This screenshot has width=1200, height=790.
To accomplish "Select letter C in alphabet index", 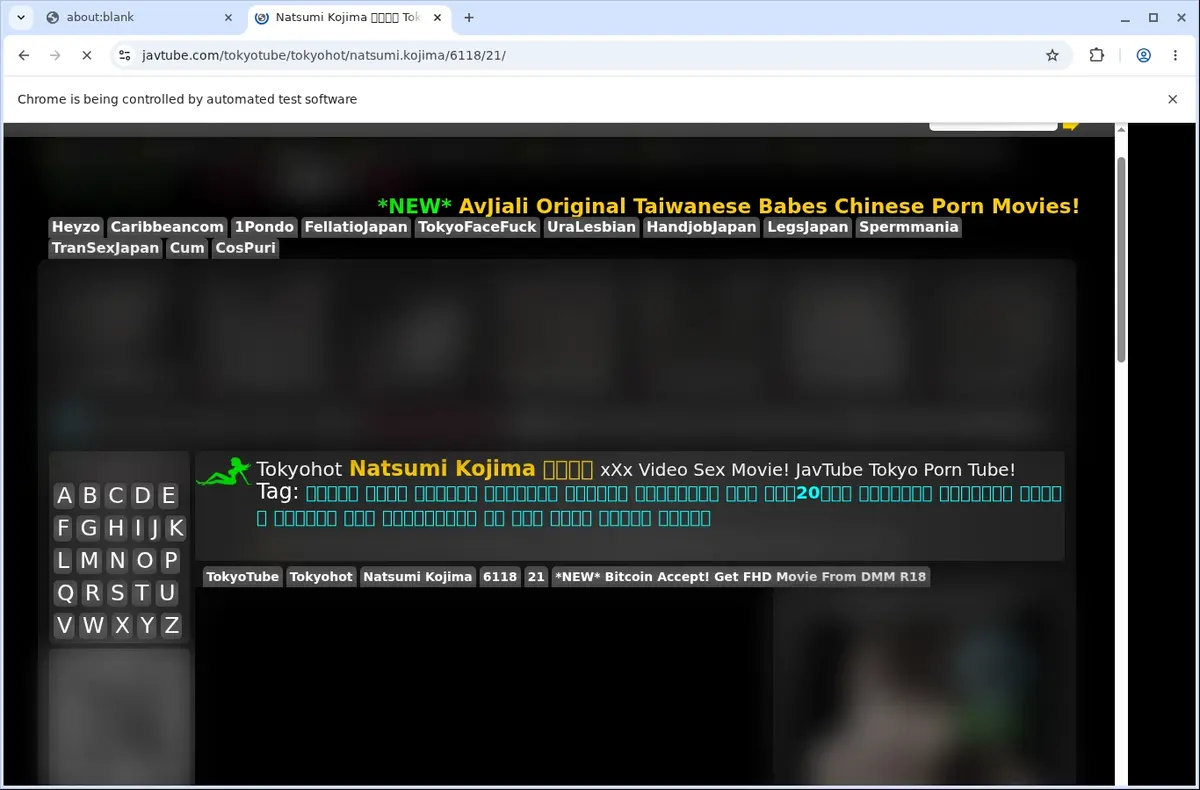I will point(116,496).
